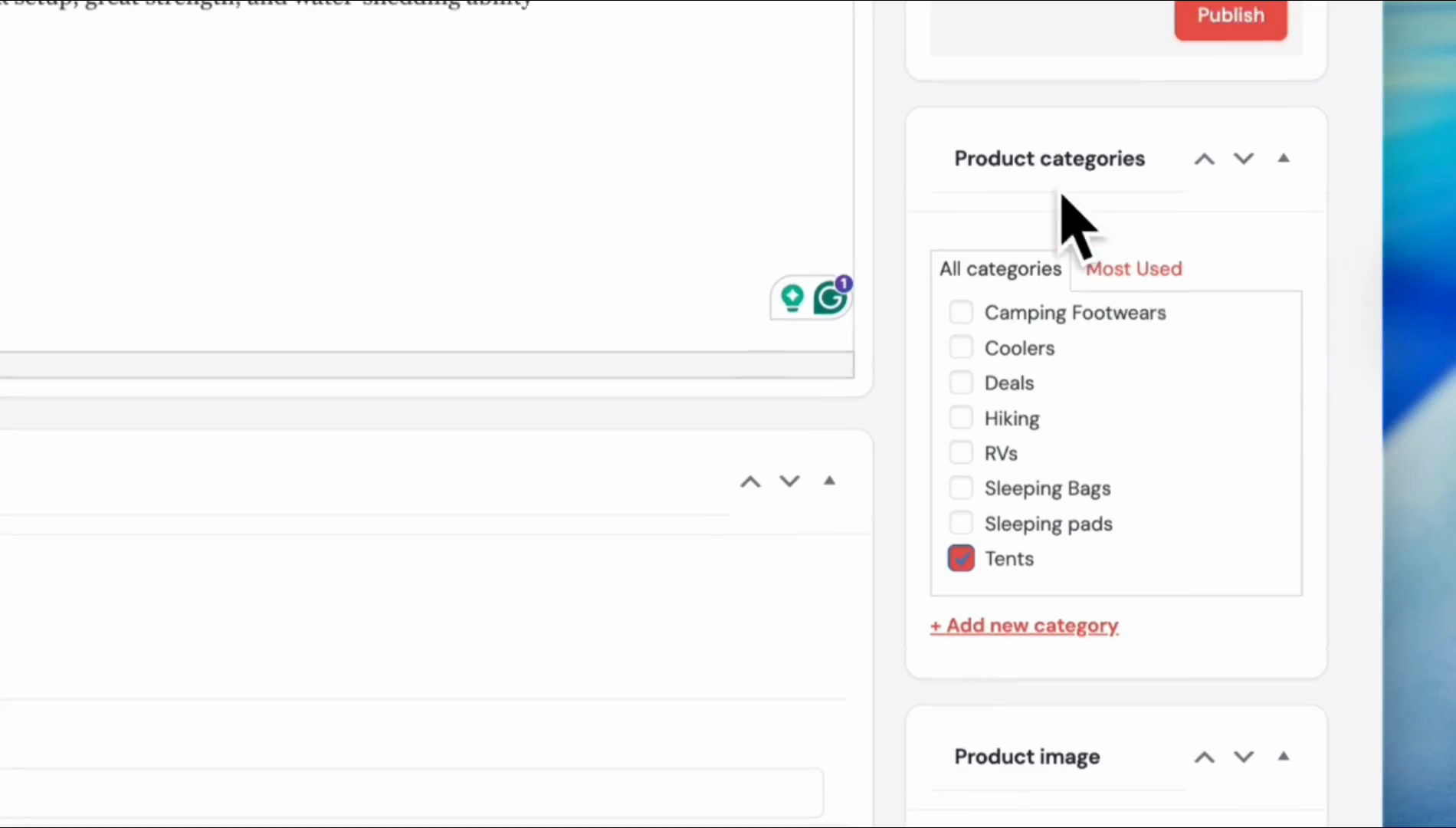Uncheck the Tents category
The width and height of the screenshot is (1456, 828).
point(961,558)
